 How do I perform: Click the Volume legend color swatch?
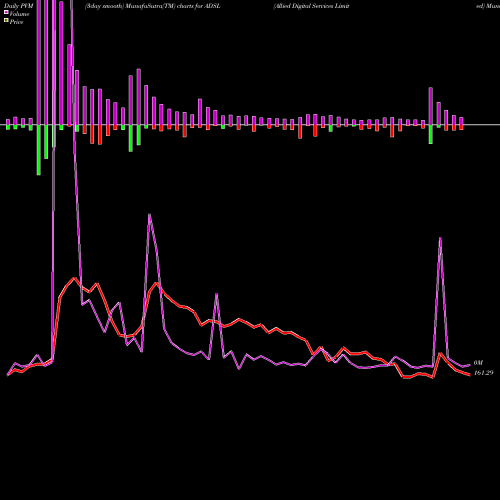tap(6, 13)
